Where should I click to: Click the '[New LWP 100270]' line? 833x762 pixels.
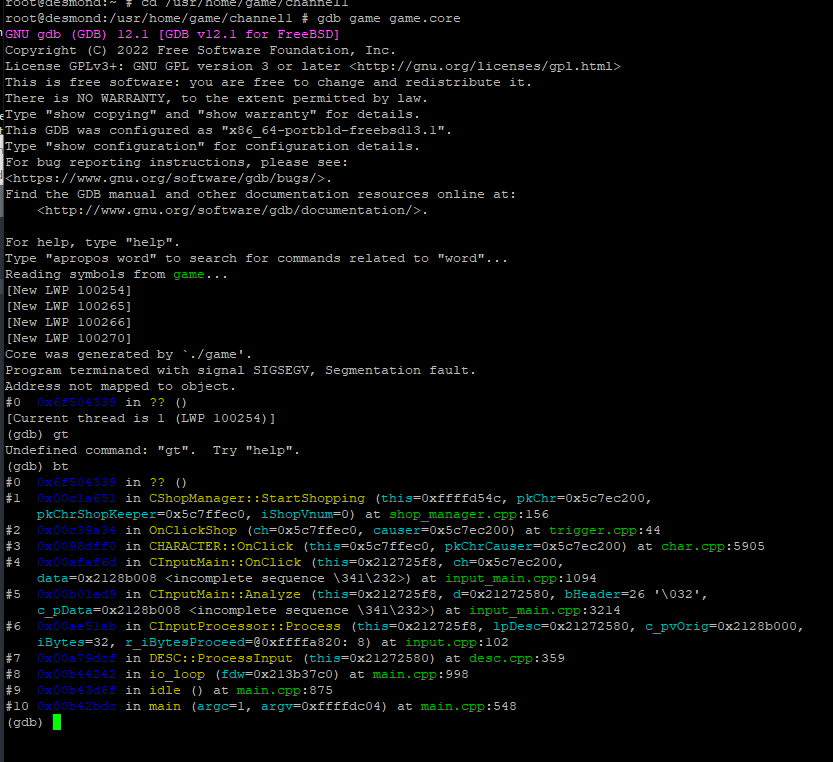(x=68, y=338)
